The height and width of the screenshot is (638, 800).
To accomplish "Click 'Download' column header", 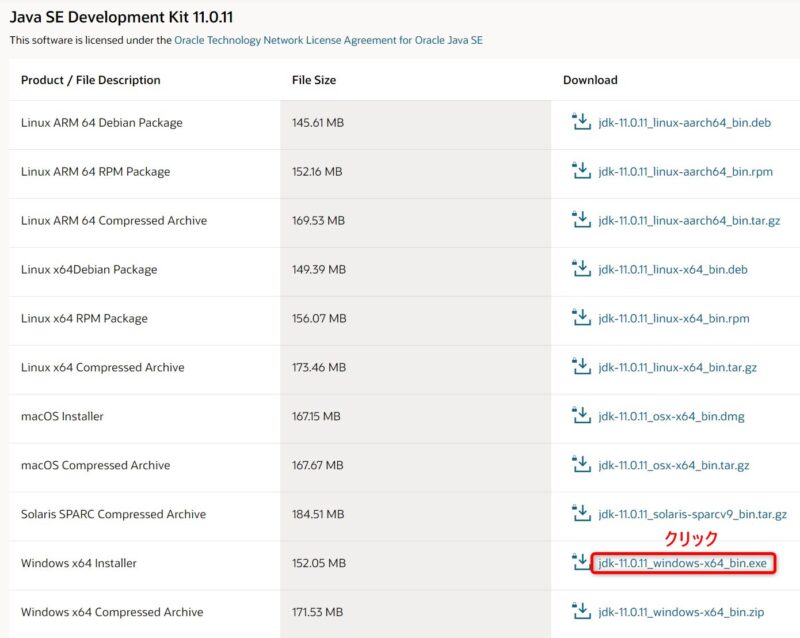I will (x=590, y=80).
